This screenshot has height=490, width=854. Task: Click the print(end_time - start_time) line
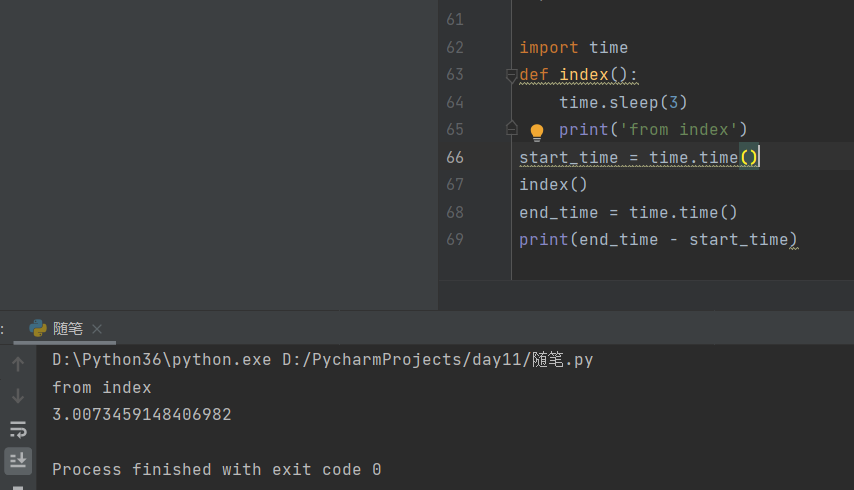tap(657, 240)
